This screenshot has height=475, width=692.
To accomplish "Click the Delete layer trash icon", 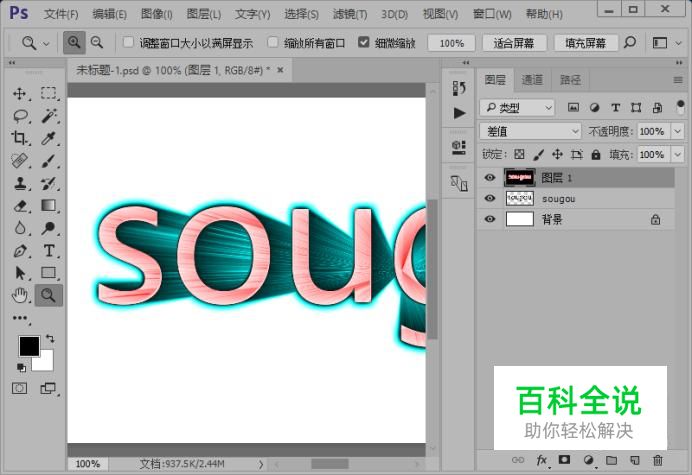I will (658, 460).
